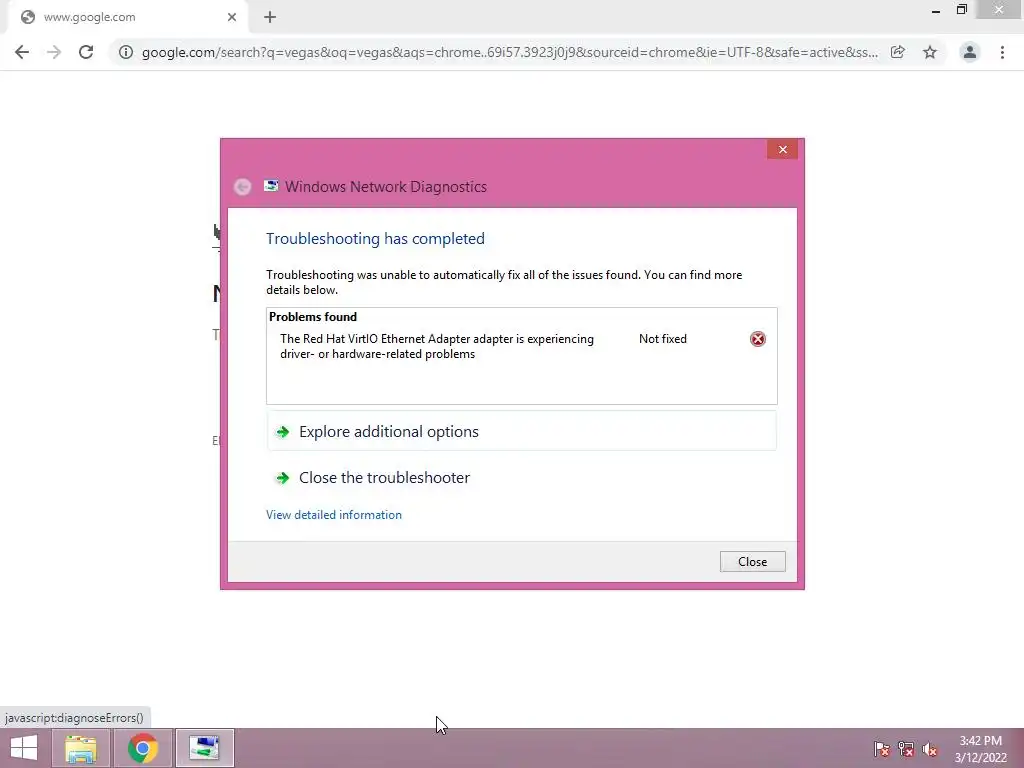Select the Red Hat VirtIO adapter problem text
Screen dimensions: 1024x768
pyautogui.click(x=437, y=346)
